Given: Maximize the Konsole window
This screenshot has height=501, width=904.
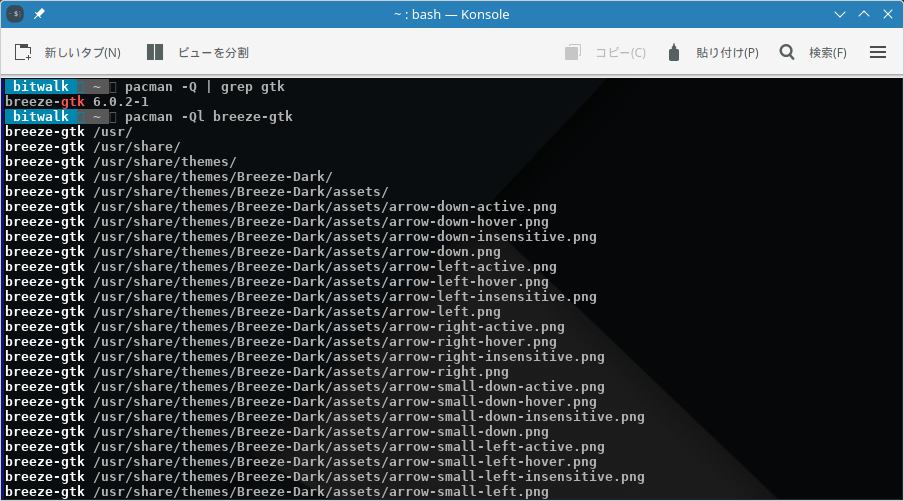Looking at the screenshot, I should (864, 14).
